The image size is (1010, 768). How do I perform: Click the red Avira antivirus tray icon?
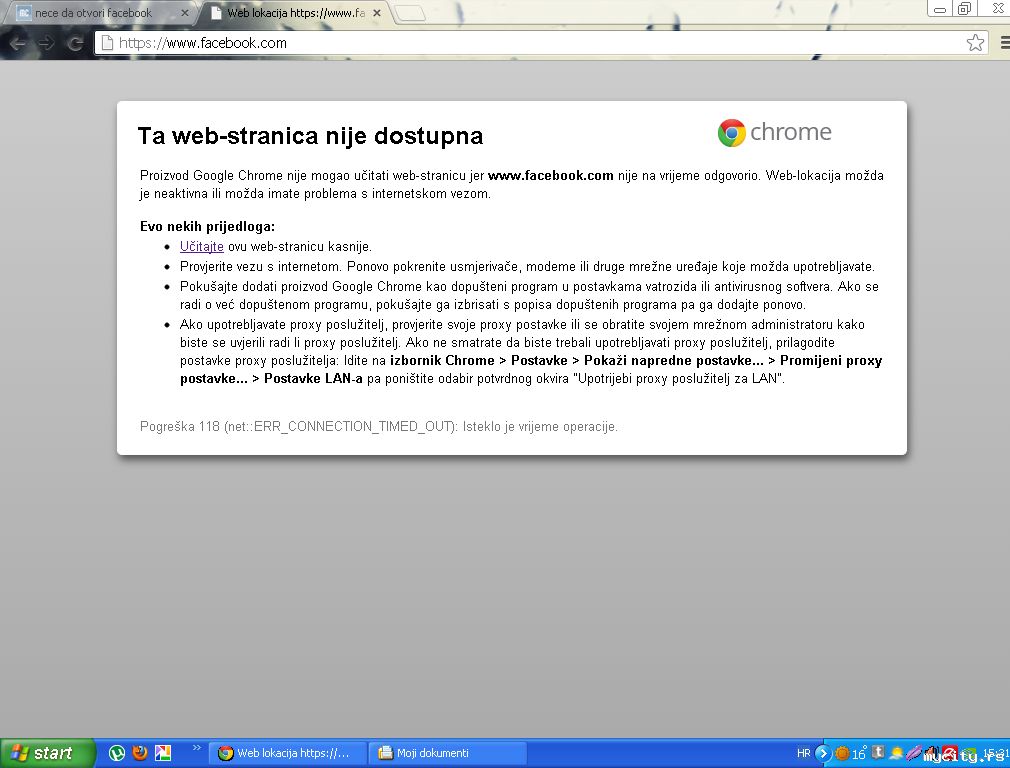[949, 753]
